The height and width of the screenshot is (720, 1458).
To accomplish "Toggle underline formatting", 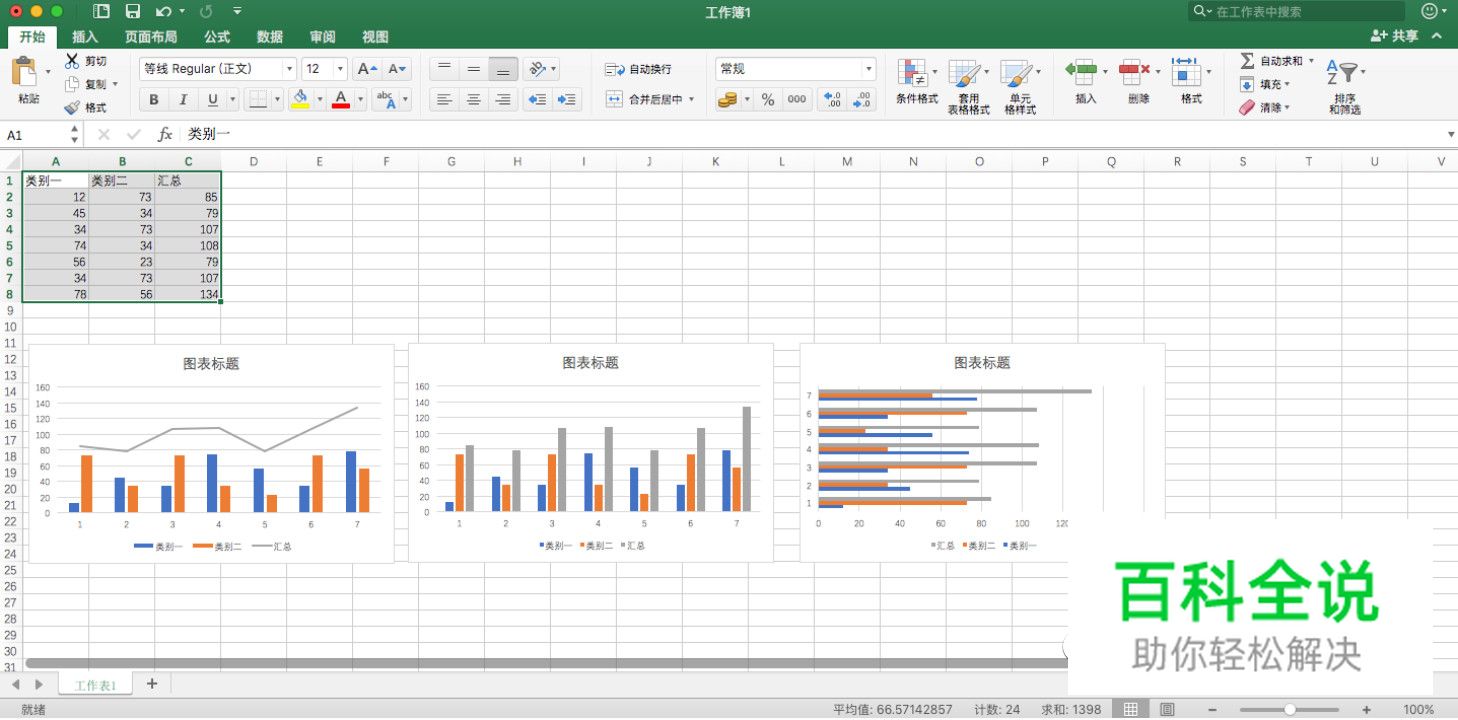I will pyautogui.click(x=211, y=100).
